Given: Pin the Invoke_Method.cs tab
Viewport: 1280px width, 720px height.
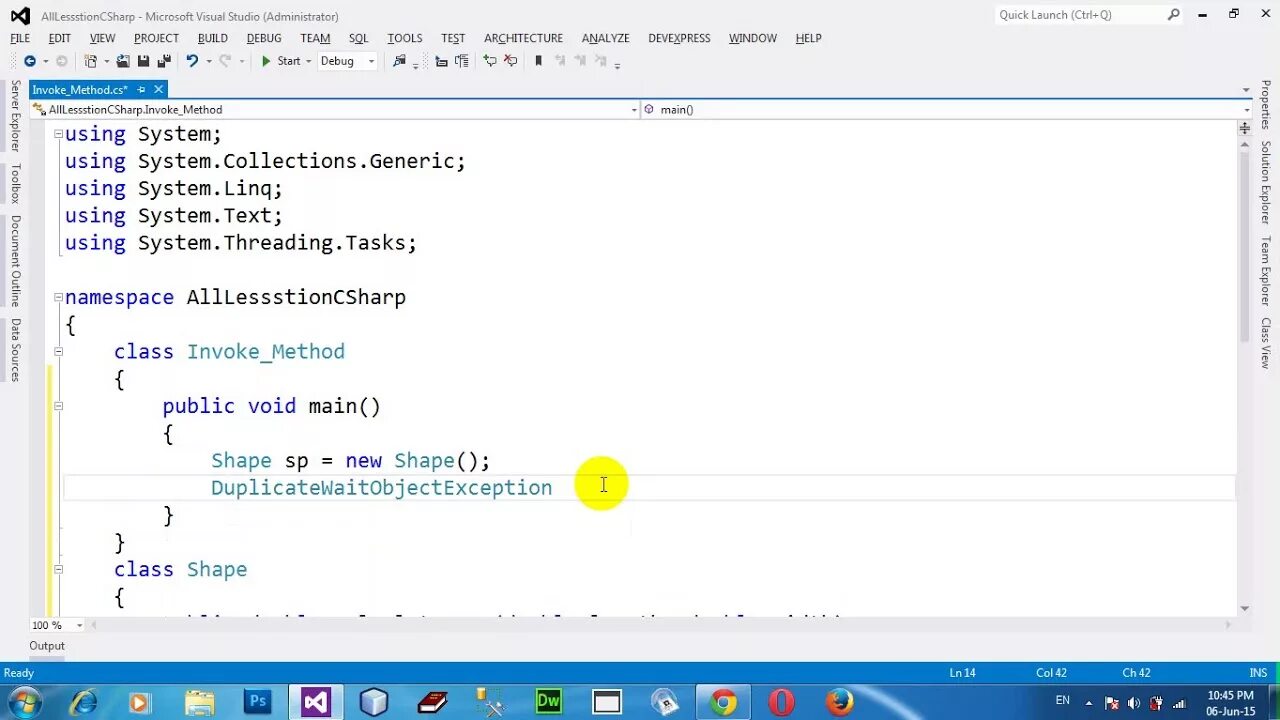Looking at the screenshot, I should 141,90.
